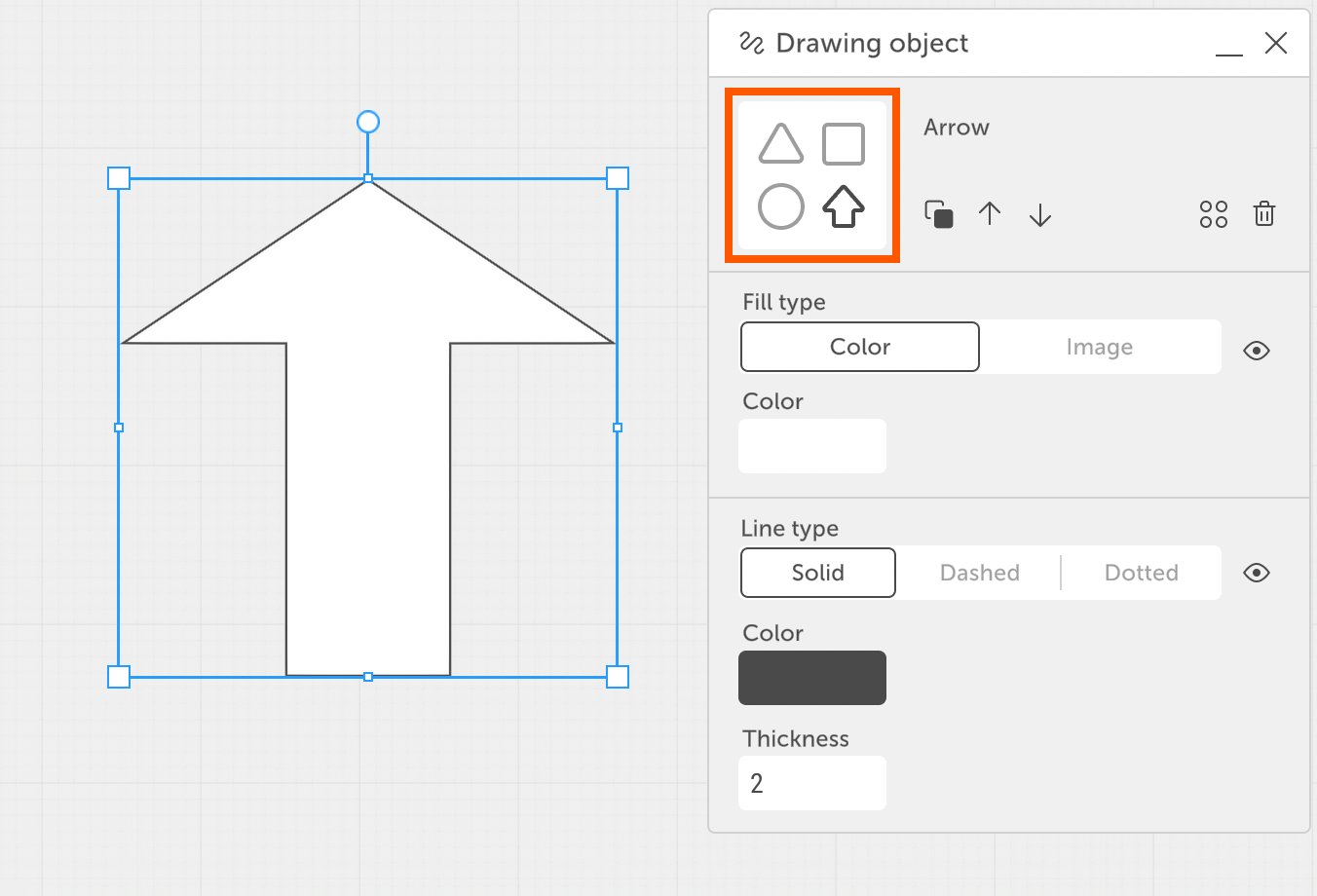The image size is (1317, 896).
Task: Choose Dotted line type
Action: tap(1142, 573)
